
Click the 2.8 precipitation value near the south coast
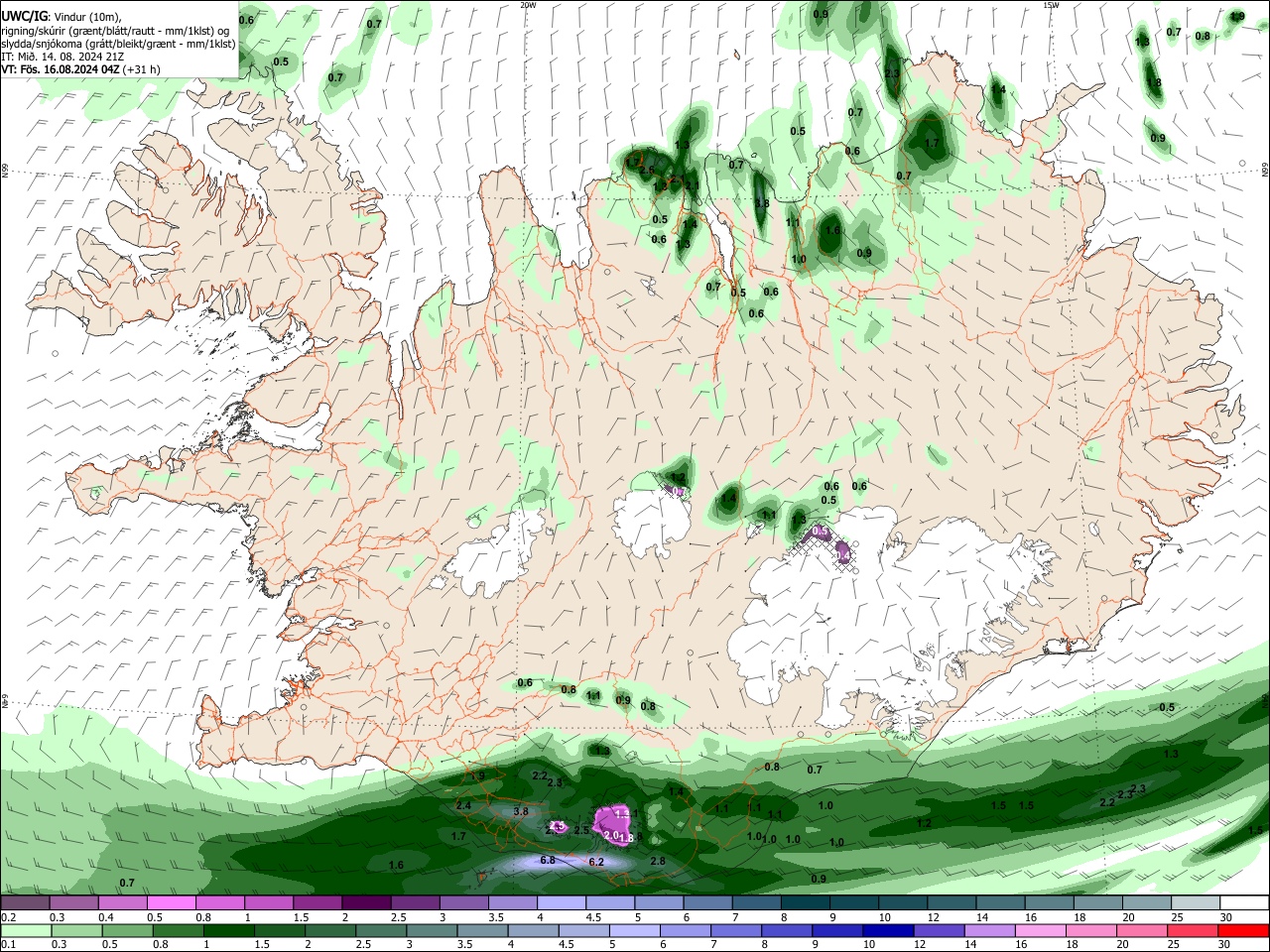tap(657, 862)
